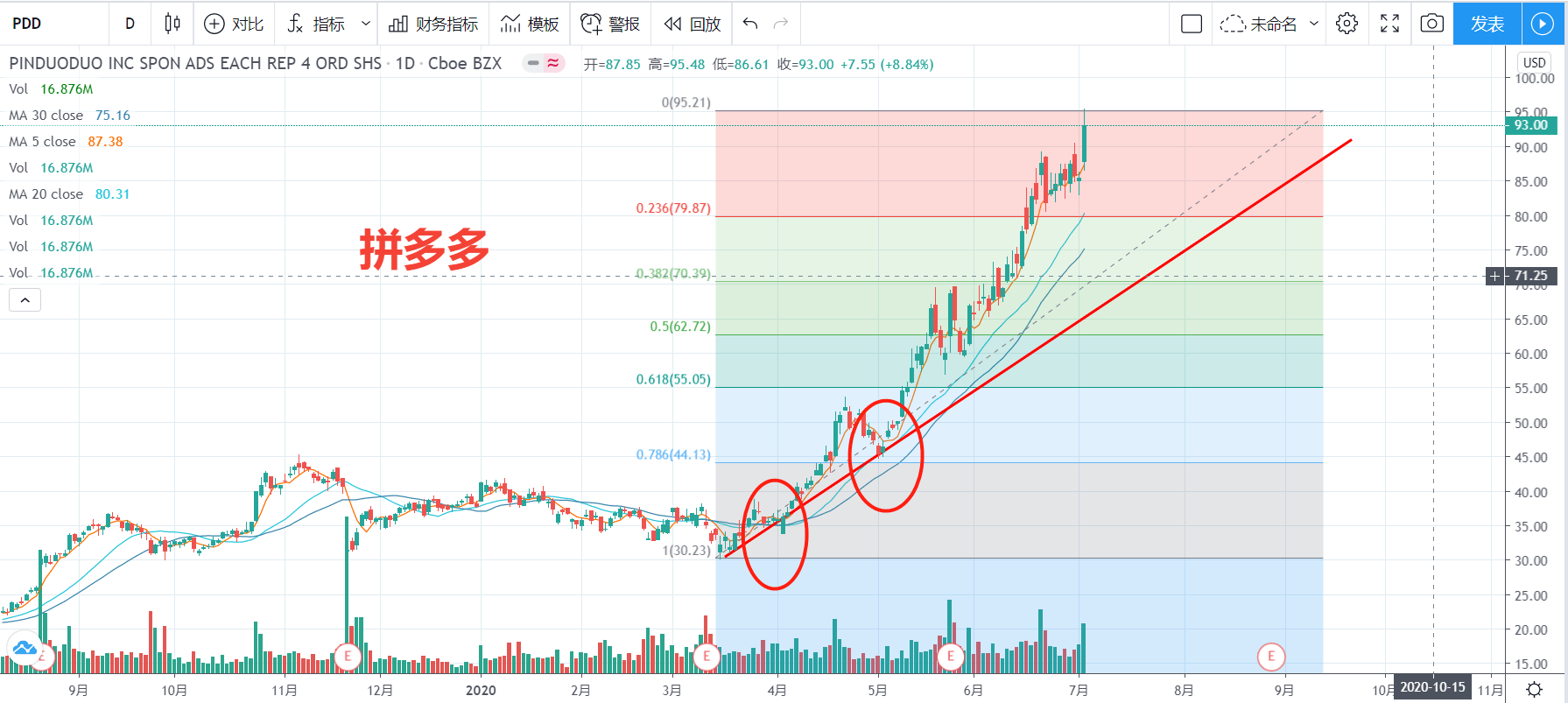Undo the last chart action
Image resolution: width=1568 pixels, height=703 pixels.
(x=750, y=24)
